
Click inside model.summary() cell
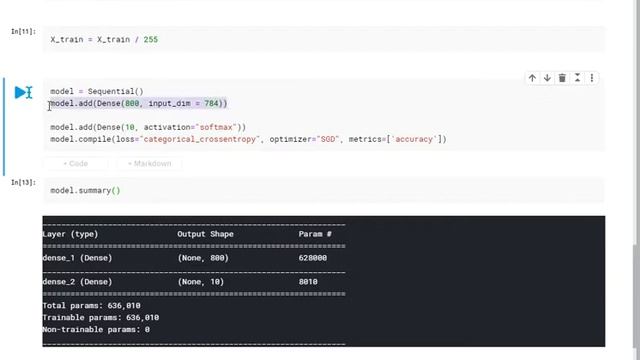coord(323,191)
